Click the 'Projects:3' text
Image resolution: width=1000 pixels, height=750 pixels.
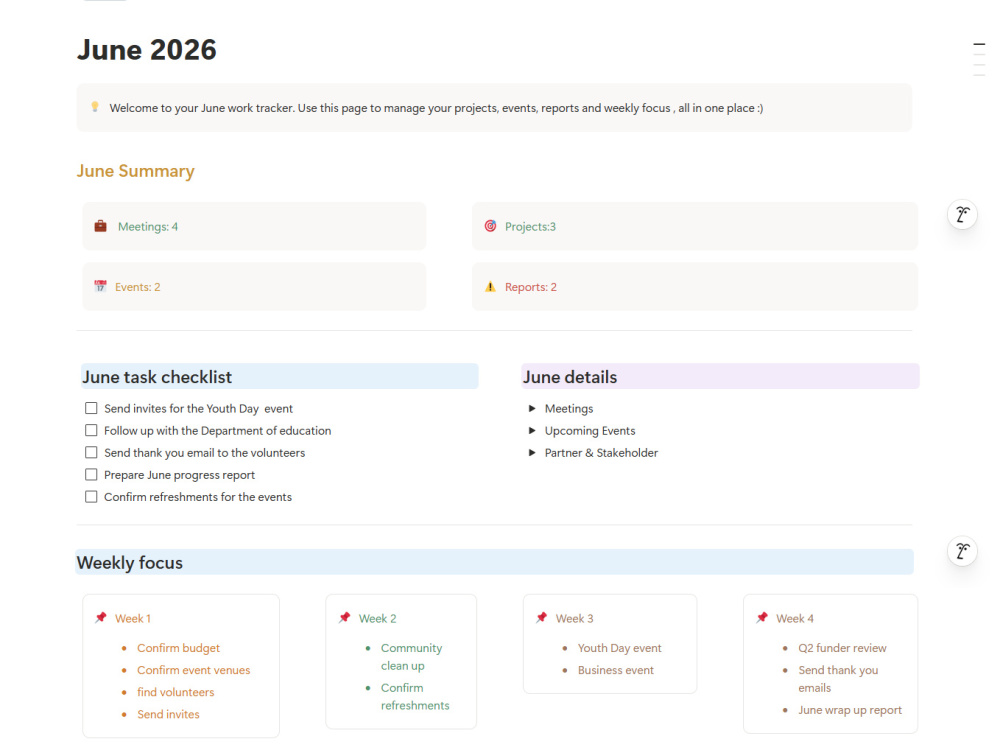pyautogui.click(x=530, y=226)
